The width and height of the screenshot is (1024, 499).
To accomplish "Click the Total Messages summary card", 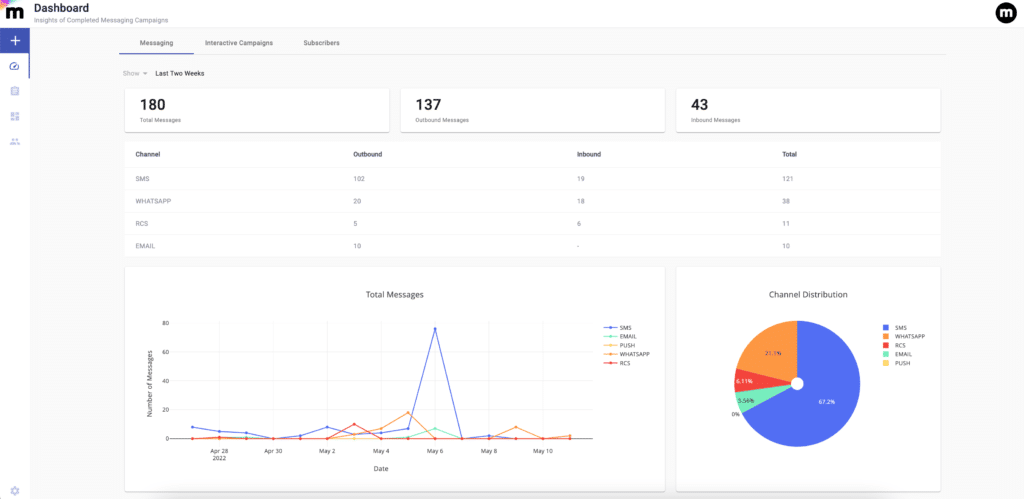I will (257, 110).
